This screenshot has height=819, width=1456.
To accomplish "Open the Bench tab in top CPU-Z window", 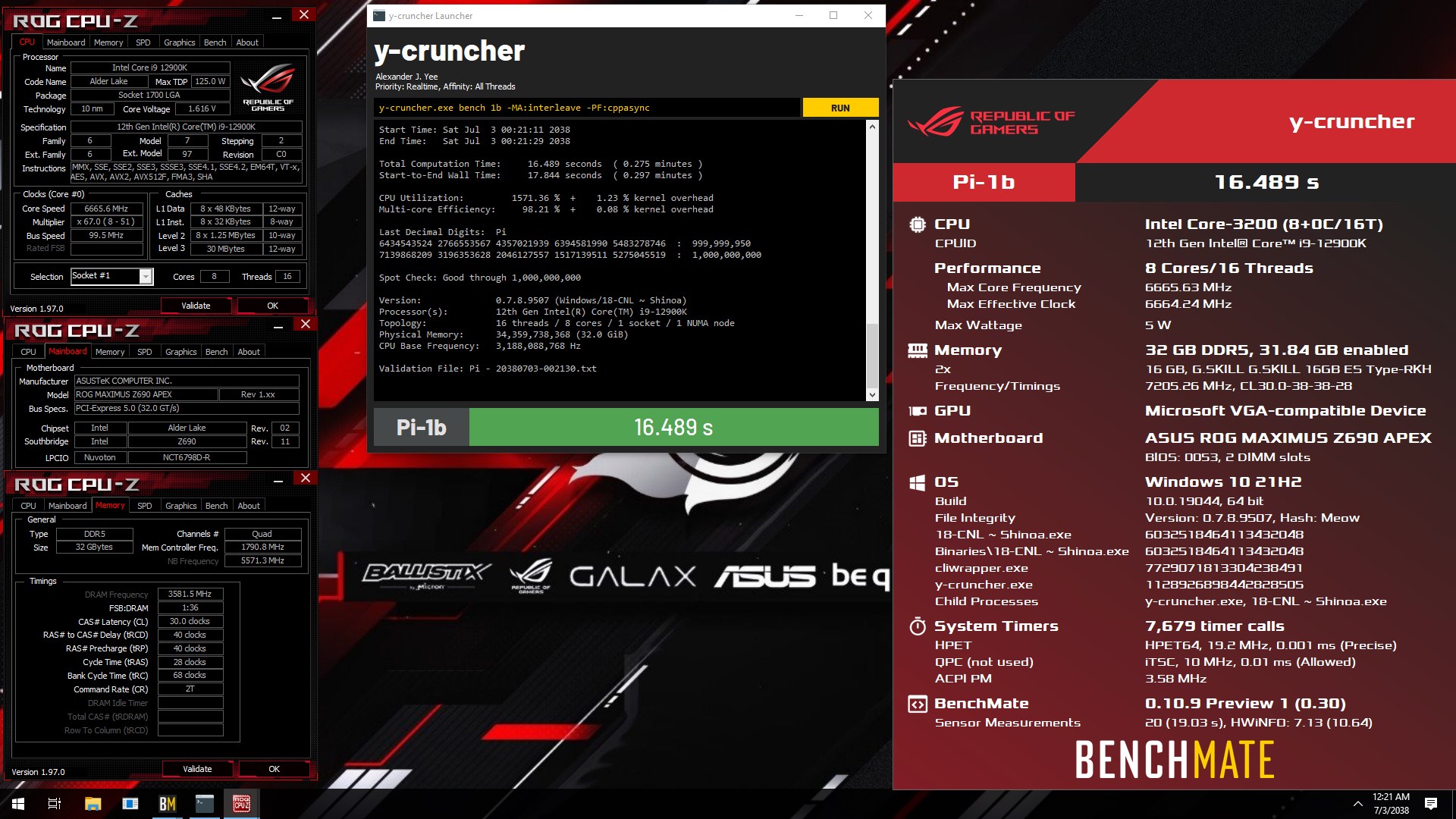I will [x=215, y=42].
